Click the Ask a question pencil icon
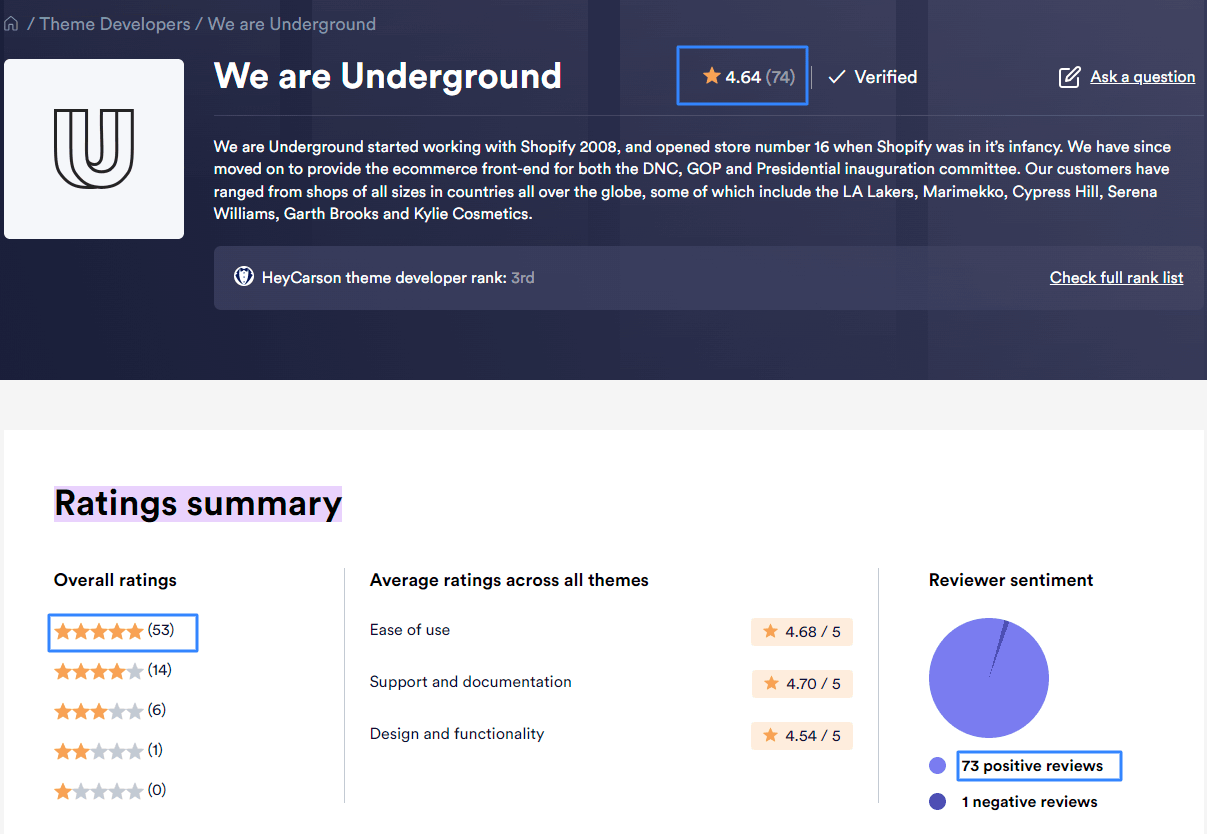The image size is (1207, 834). [1069, 77]
